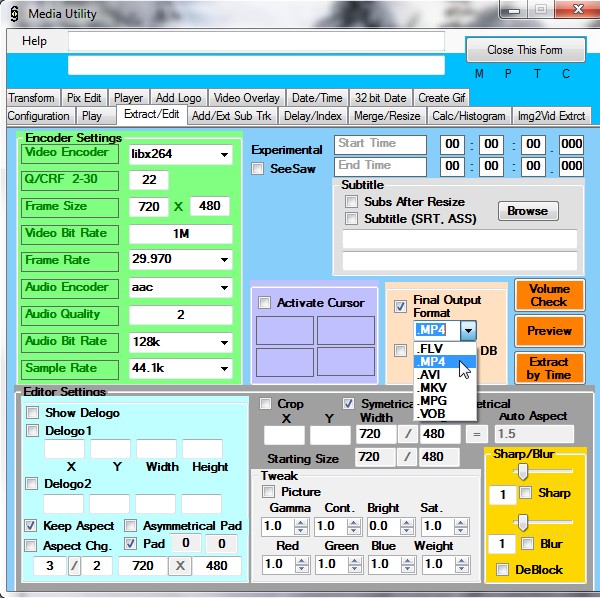The width and height of the screenshot is (600, 598).
Task: Check Subs After Resize
Action: coord(351,201)
